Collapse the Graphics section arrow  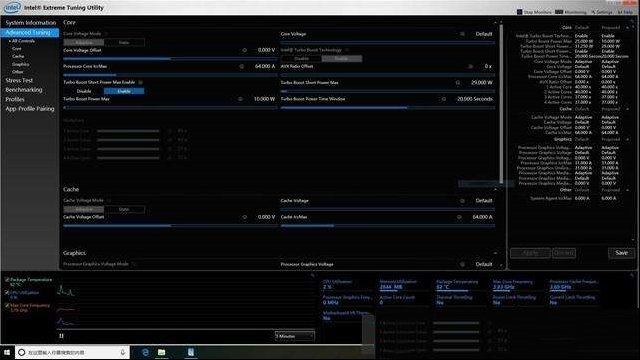coord(495,253)
